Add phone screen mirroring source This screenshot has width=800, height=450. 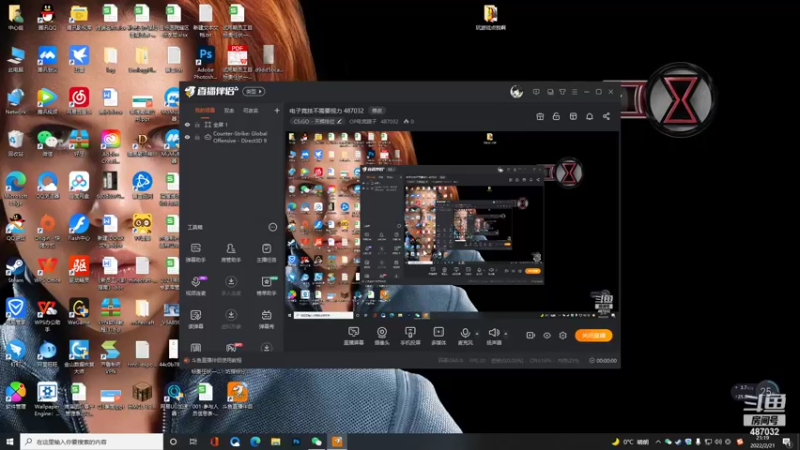(410, 336)
